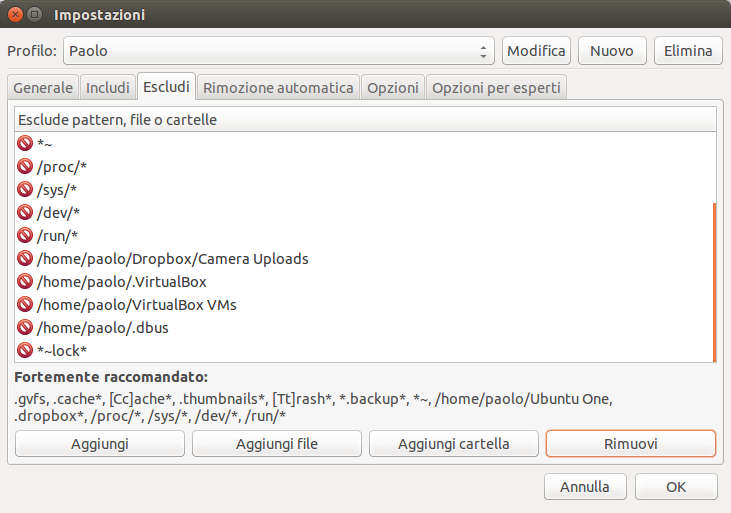Click the exclude list vertical scrollbar
Screen dimensions: 731x513
(714, 282)
